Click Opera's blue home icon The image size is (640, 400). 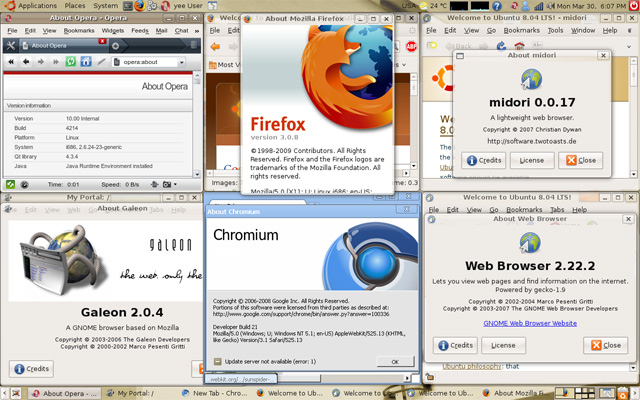pos(87,62)
